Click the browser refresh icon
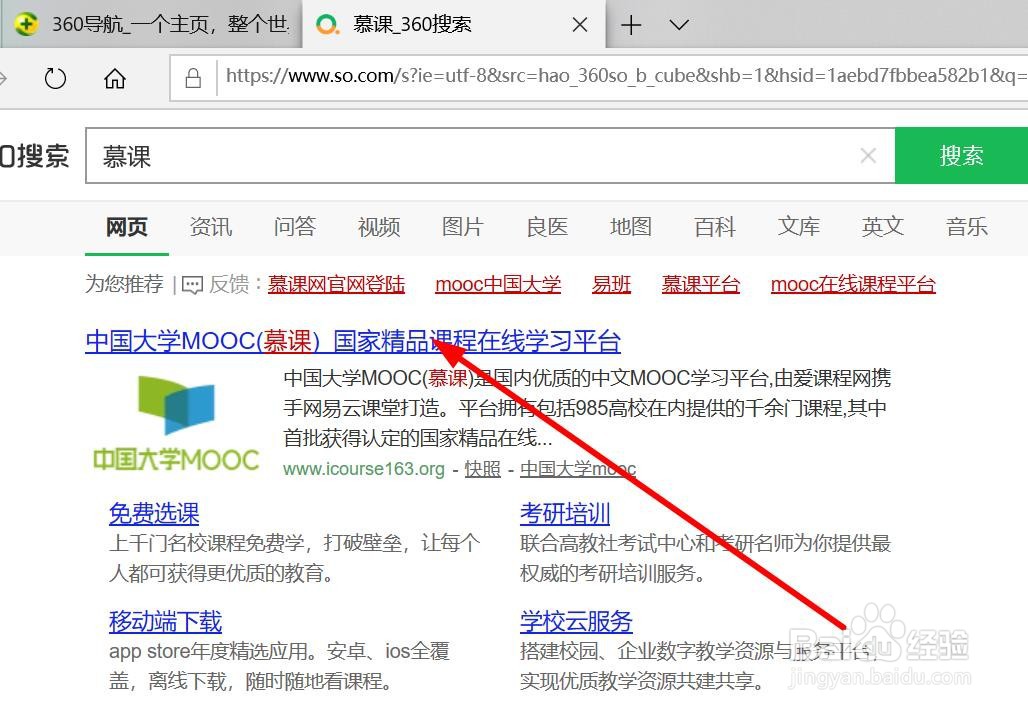The width and height of the screenshot is (1028, 713). click(55, 79)
